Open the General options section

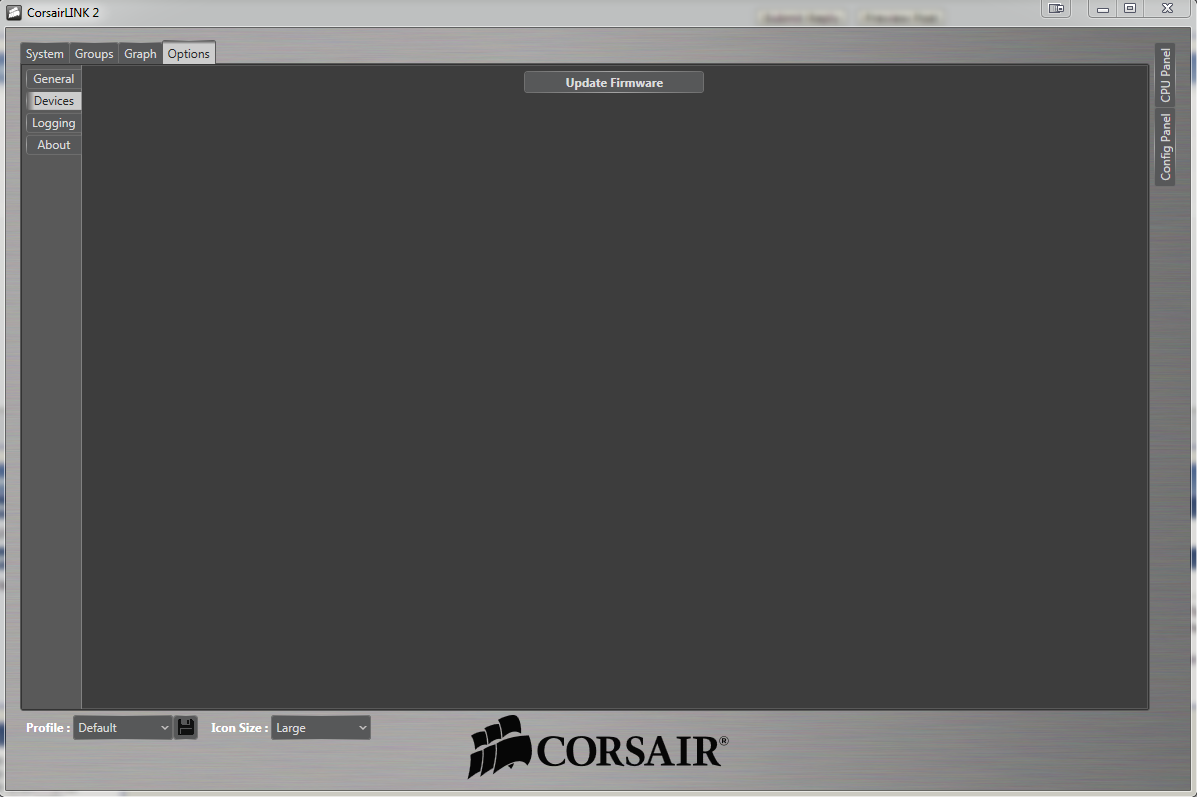(53, 79)
